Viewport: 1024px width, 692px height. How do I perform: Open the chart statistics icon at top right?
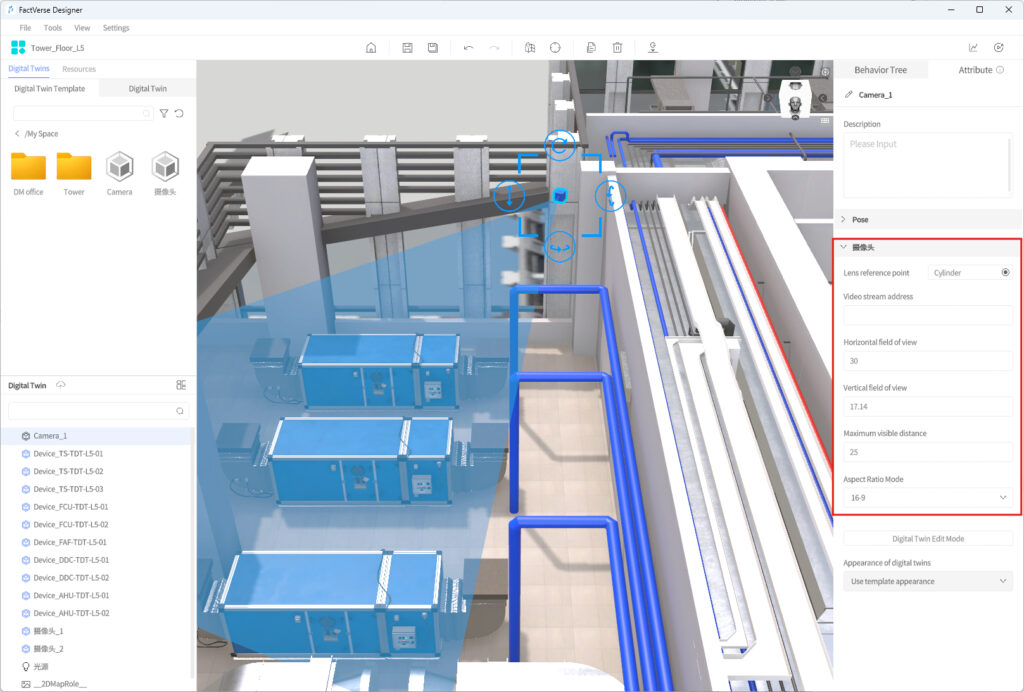point(973,48)
